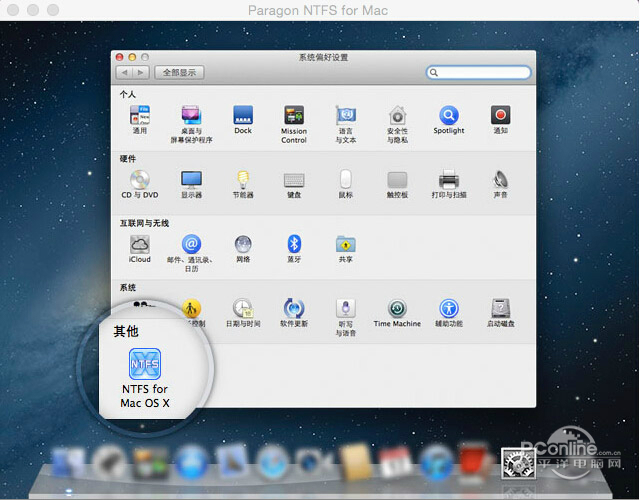Click the 全部显示 Show All button
The image size is (641, 500).
click(179, 72)
